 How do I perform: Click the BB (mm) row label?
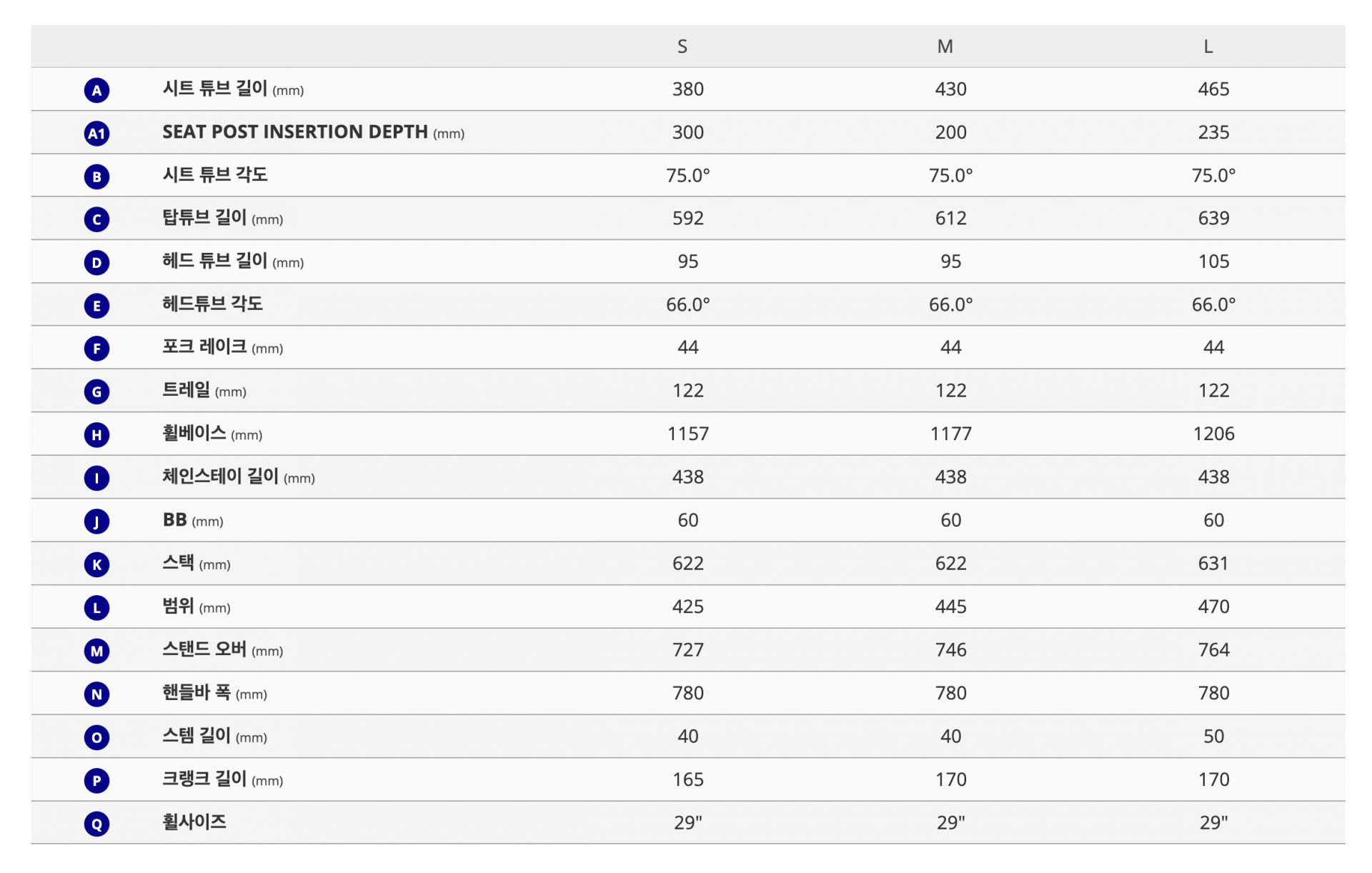[193, 520]
